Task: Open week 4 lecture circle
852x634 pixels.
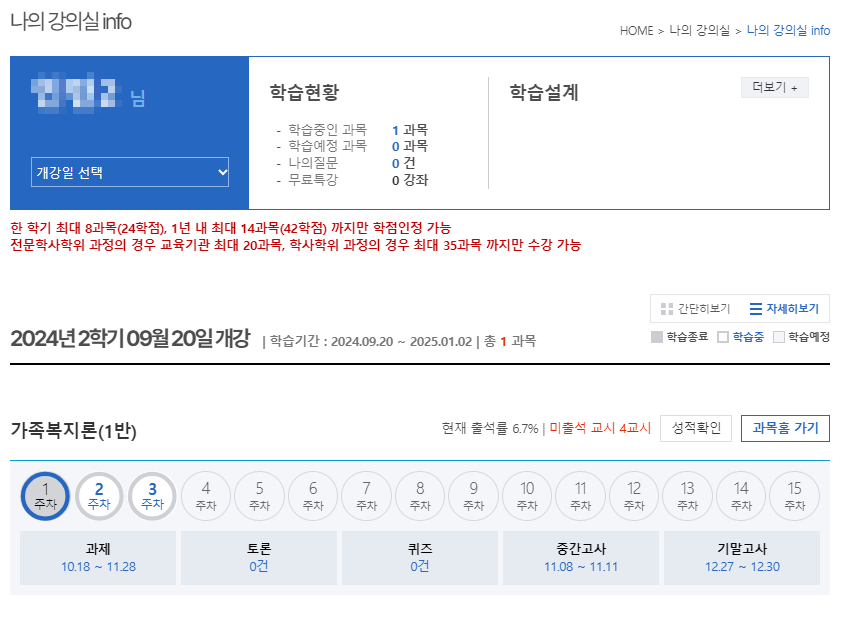Action: [x=206, y=496]
